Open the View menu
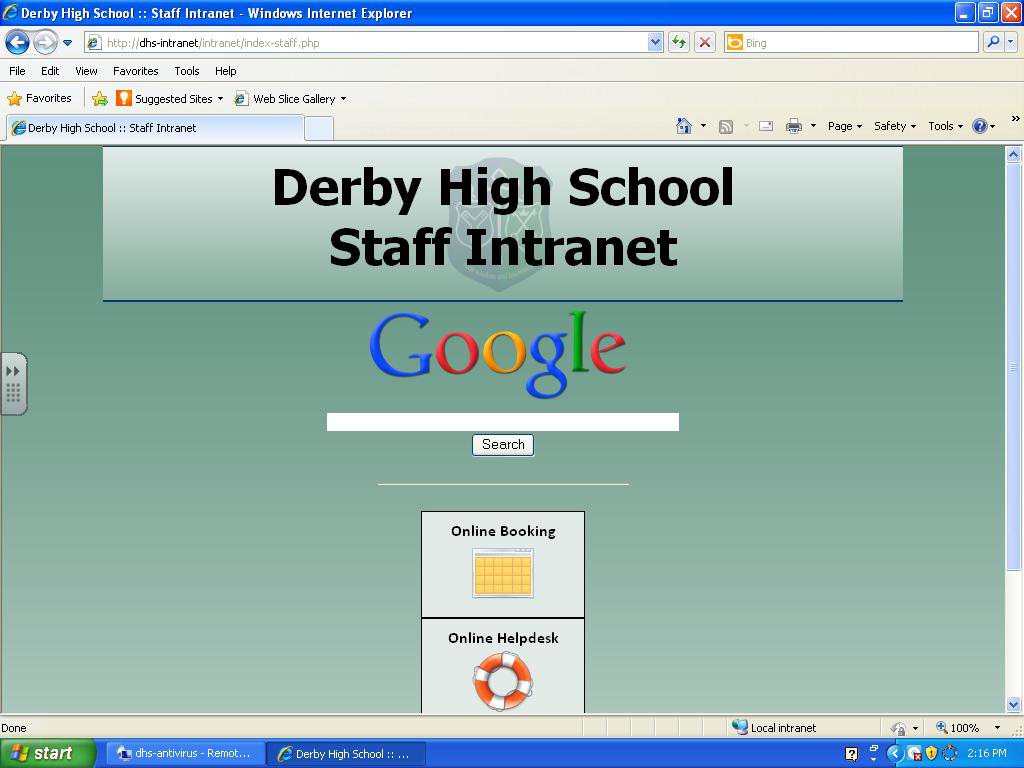Screen dimensions: 1024x768 click(x=86, y=71)
